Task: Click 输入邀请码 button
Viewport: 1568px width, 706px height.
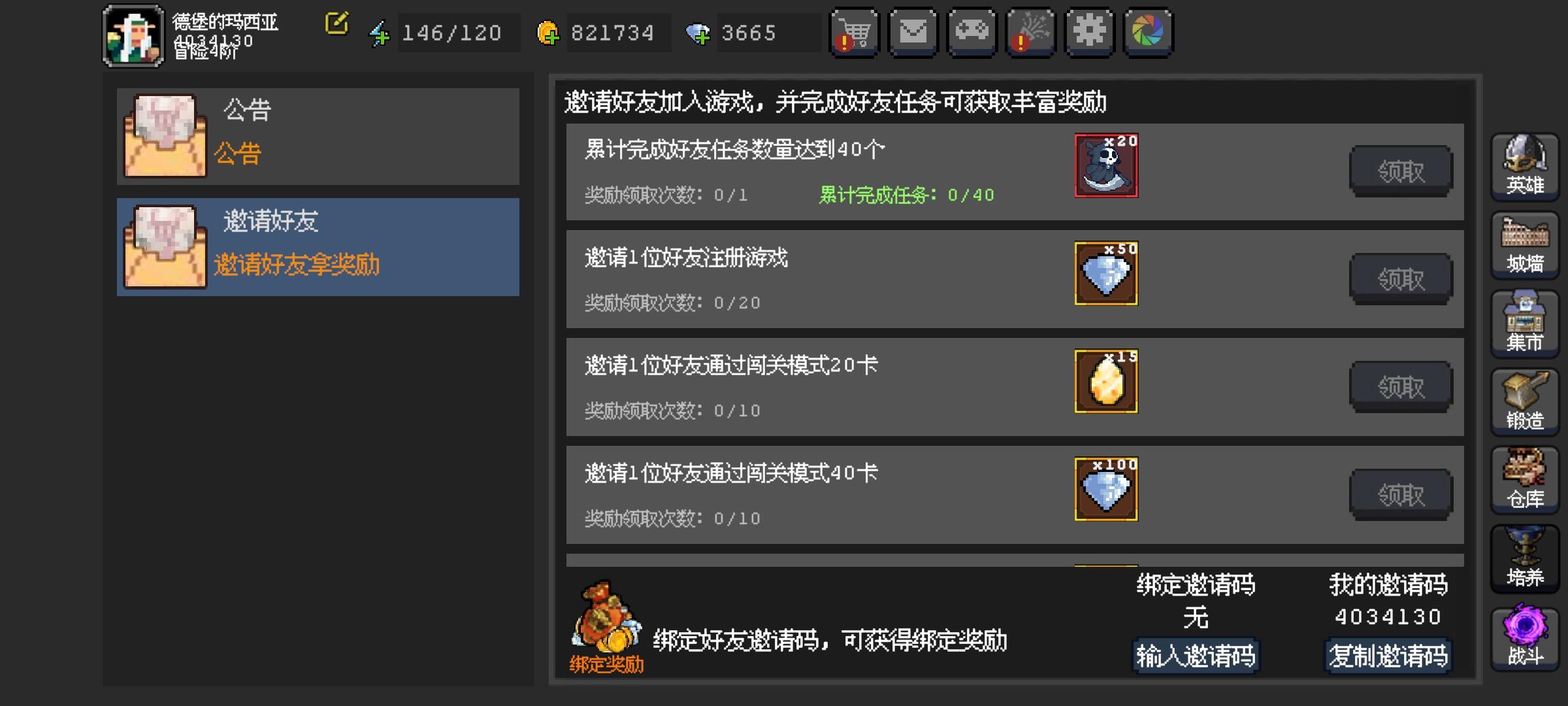Action: [1196, 656]
